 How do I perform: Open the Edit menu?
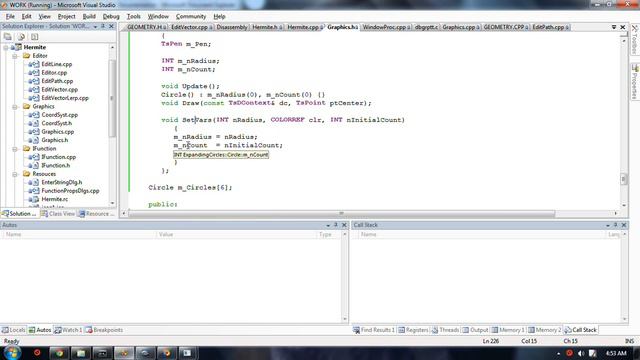click(27, 16)
